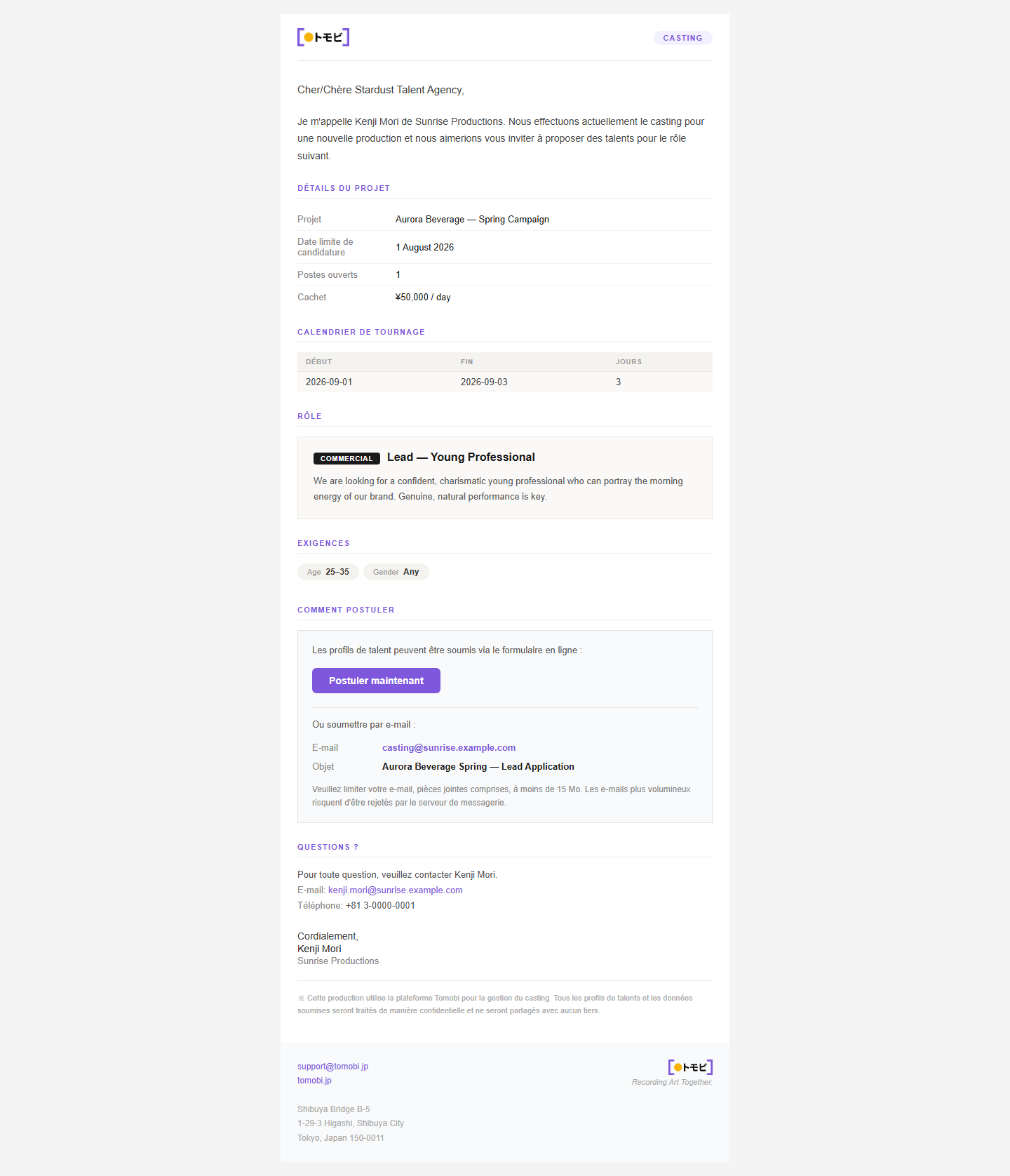The height and width of the screenshot is (1176, 1010).
Task: Open the casting@sunrise.example.com email link
Action: [449, 748]
